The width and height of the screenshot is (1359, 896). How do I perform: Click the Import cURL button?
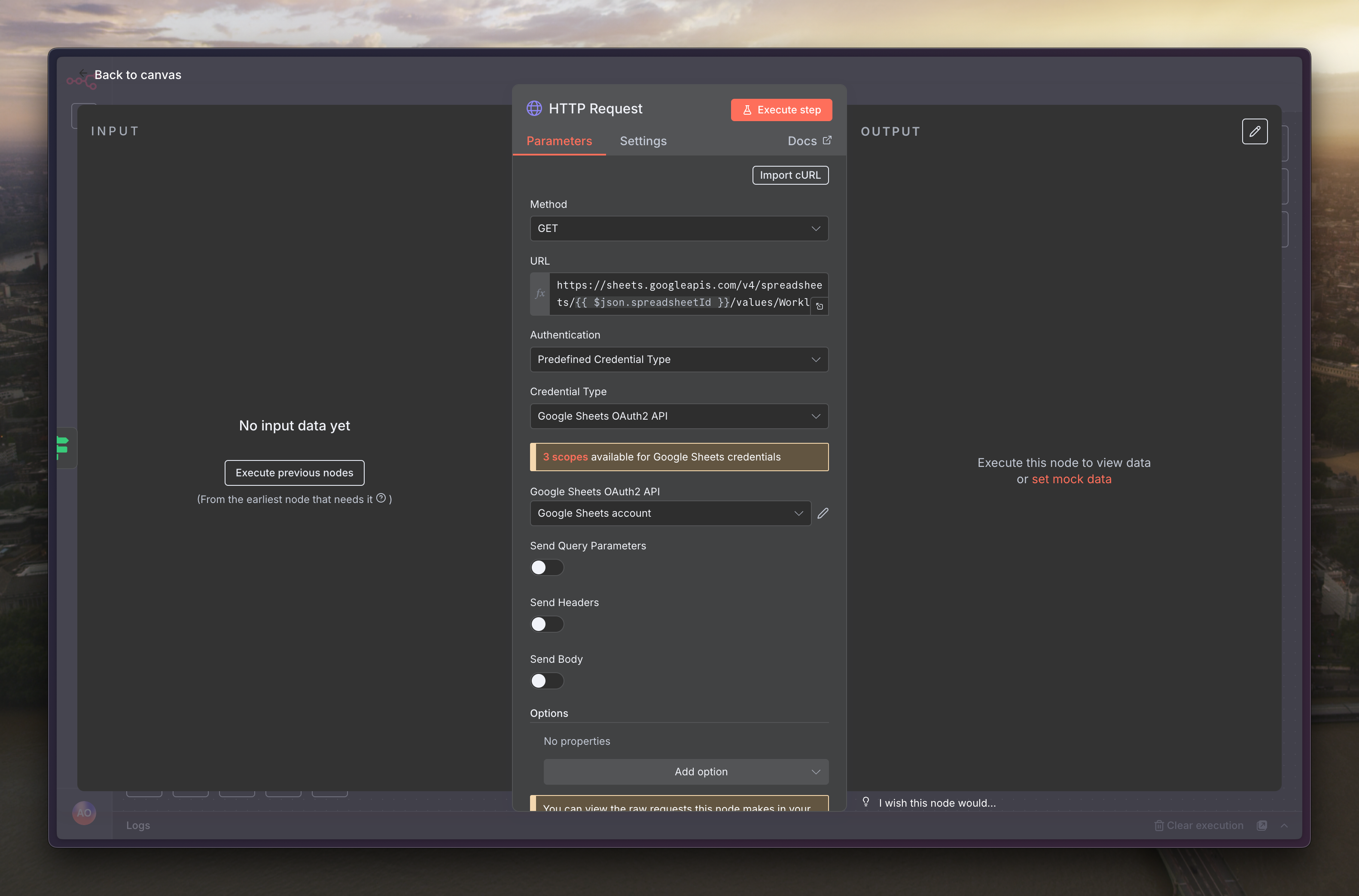pos(789,175)
